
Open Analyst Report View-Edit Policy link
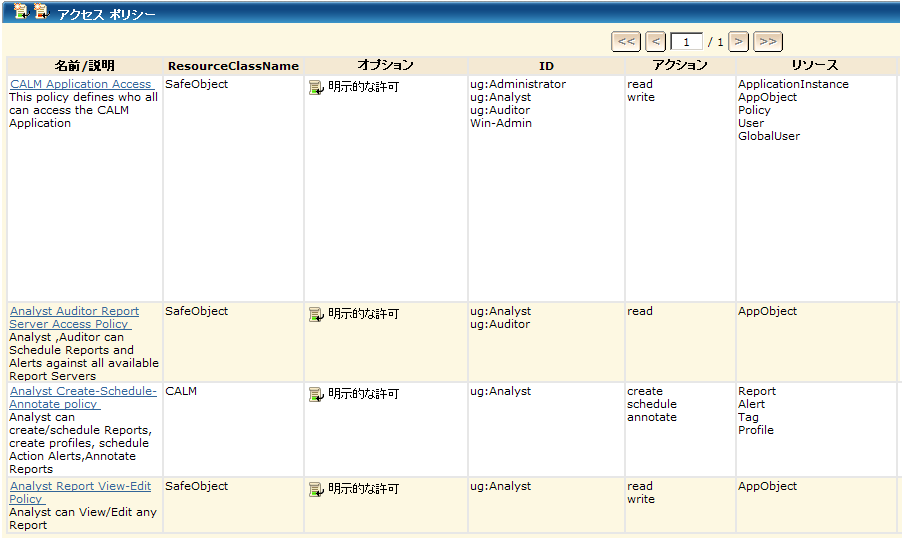[80, 493]
